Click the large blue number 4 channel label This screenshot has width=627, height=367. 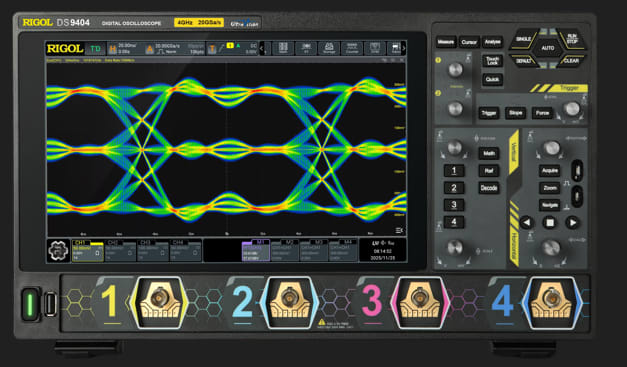click(502, 301)
